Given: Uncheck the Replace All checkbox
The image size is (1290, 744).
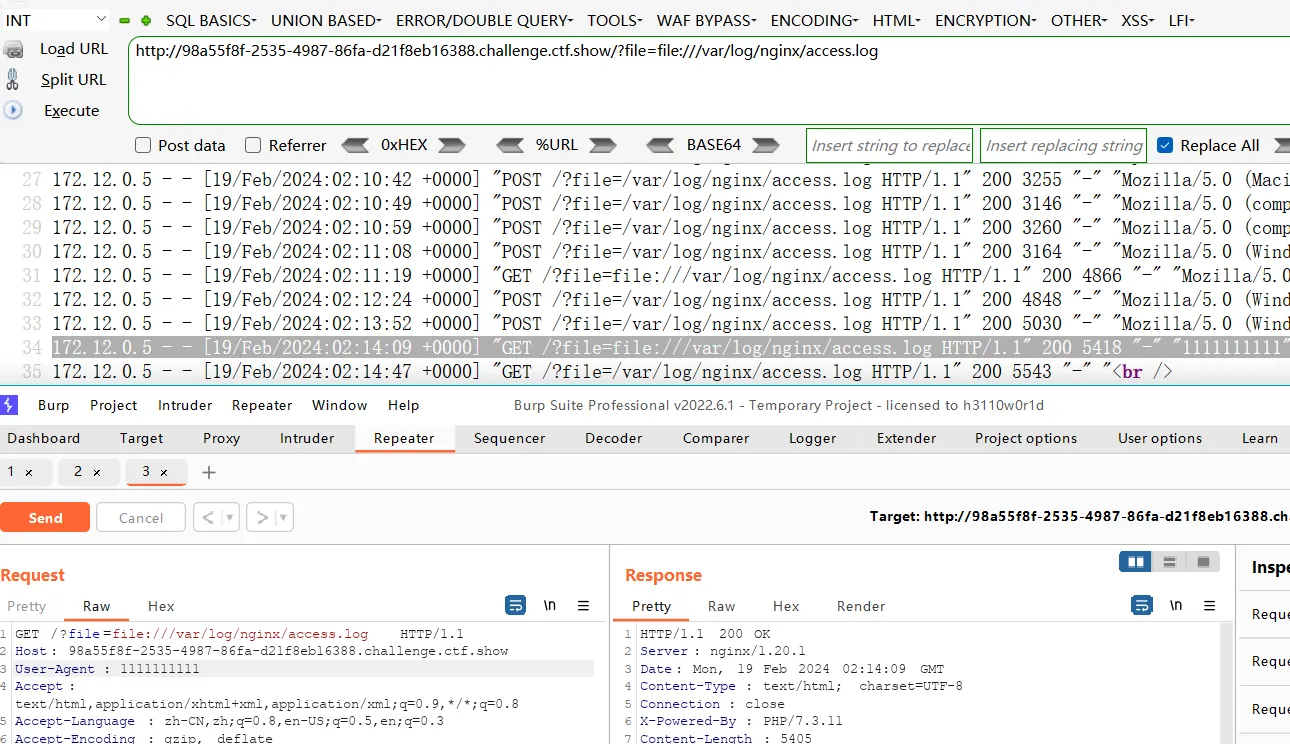Looking at the screenshot, I should click(1164, 146).
